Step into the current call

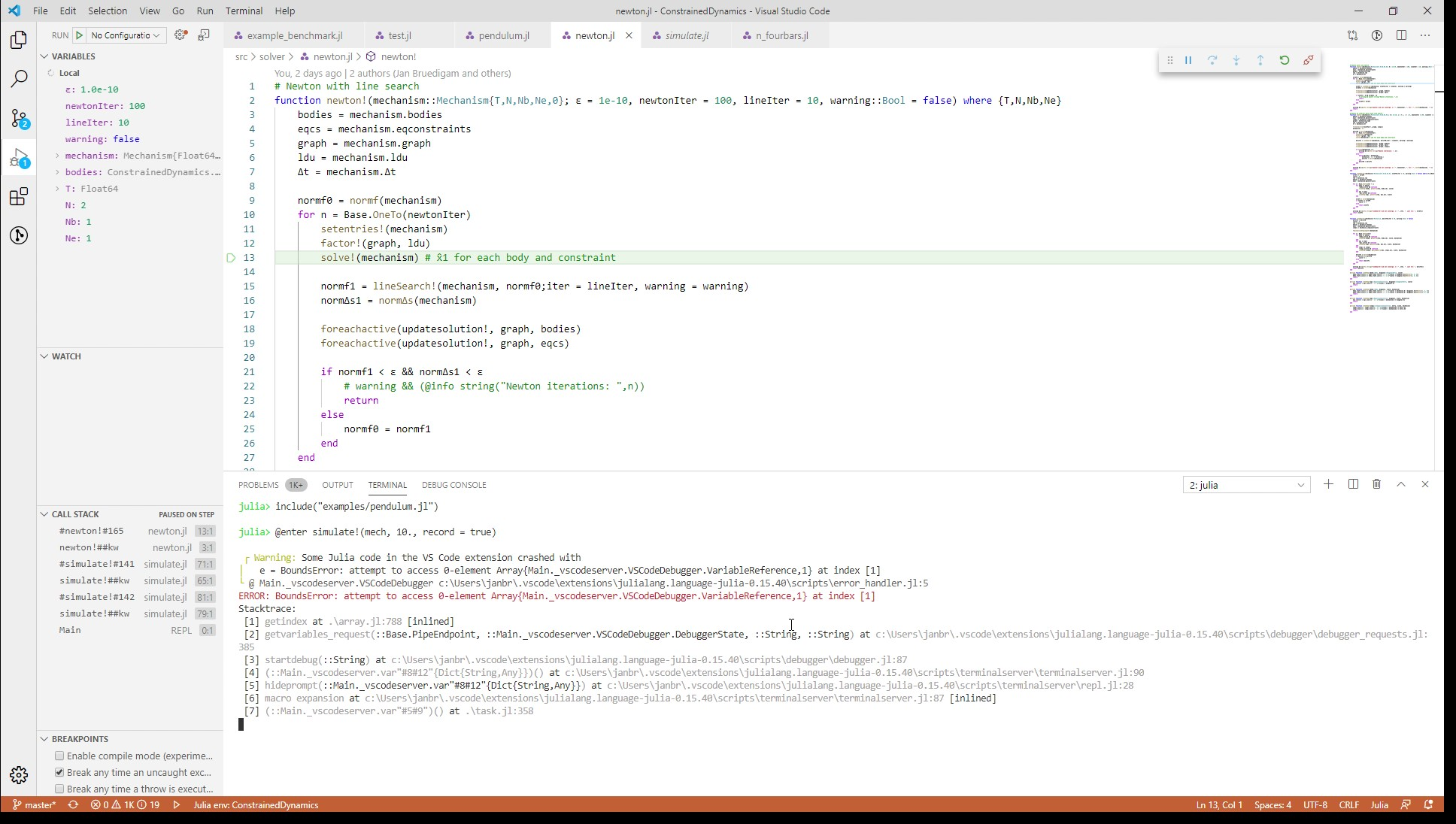[1236, 60]
